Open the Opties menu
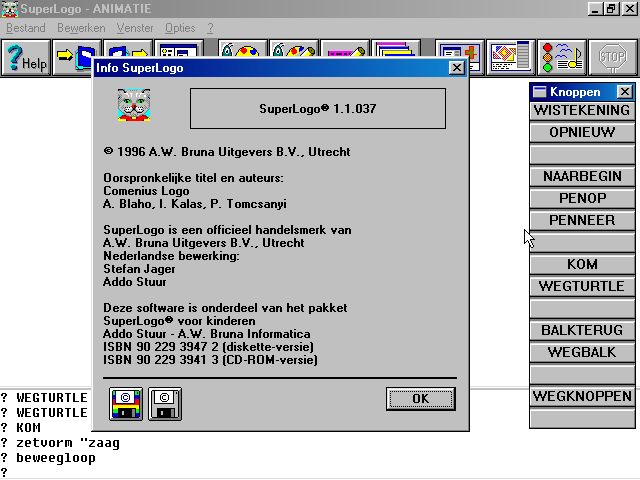Screen dimensions: 640x480 pyautogui.click(x=180, y=28)
